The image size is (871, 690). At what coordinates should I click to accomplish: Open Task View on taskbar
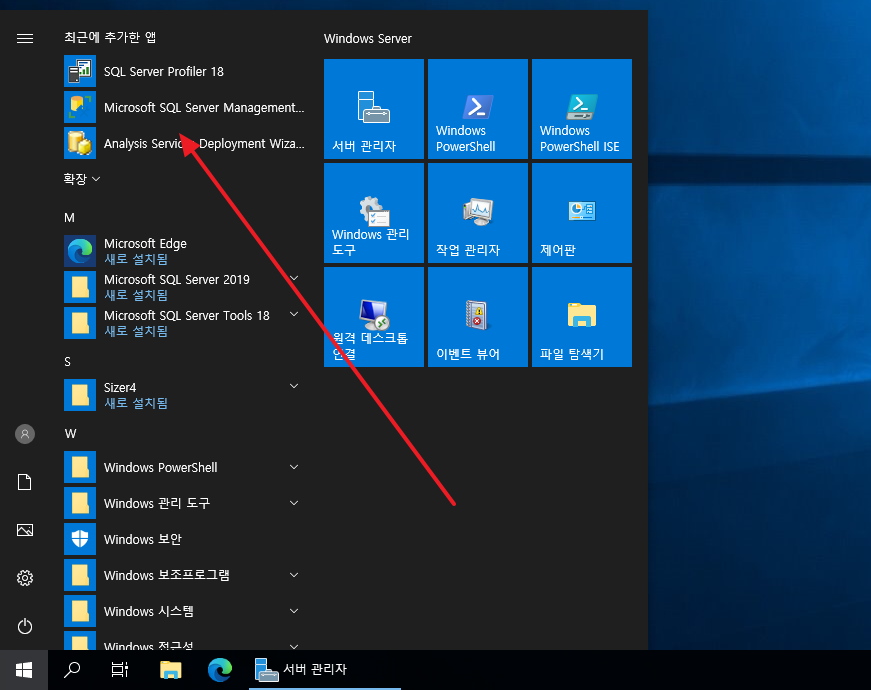click(120, 670)
